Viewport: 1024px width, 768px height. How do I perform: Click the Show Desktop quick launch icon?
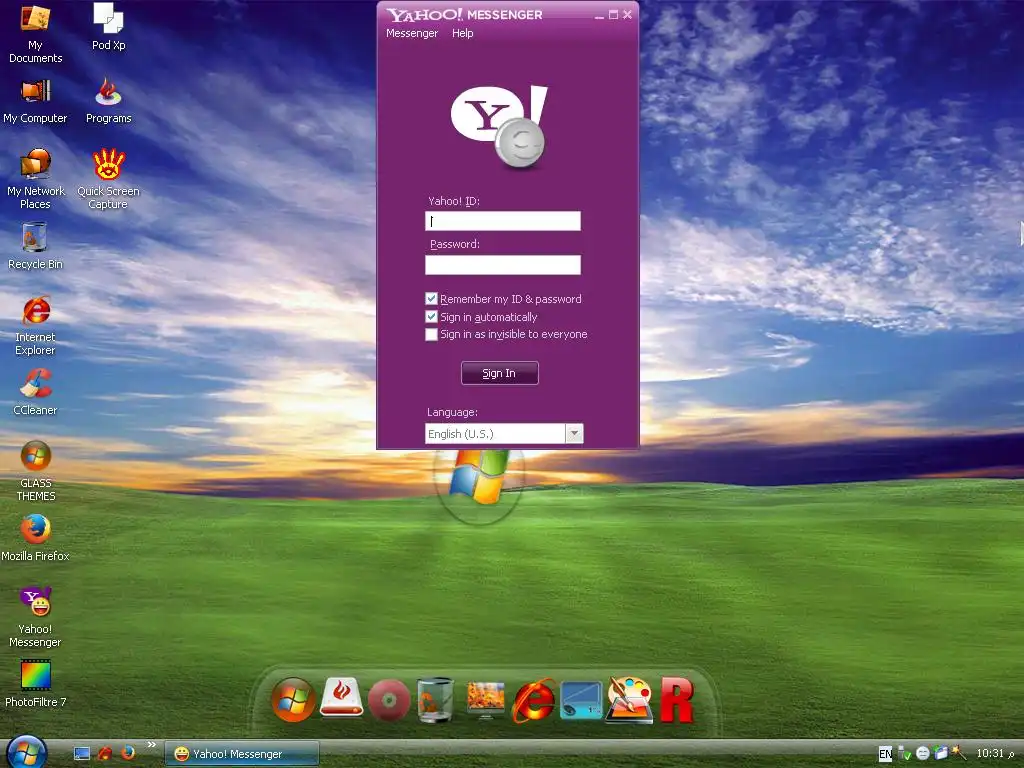(x=82, y=754)
